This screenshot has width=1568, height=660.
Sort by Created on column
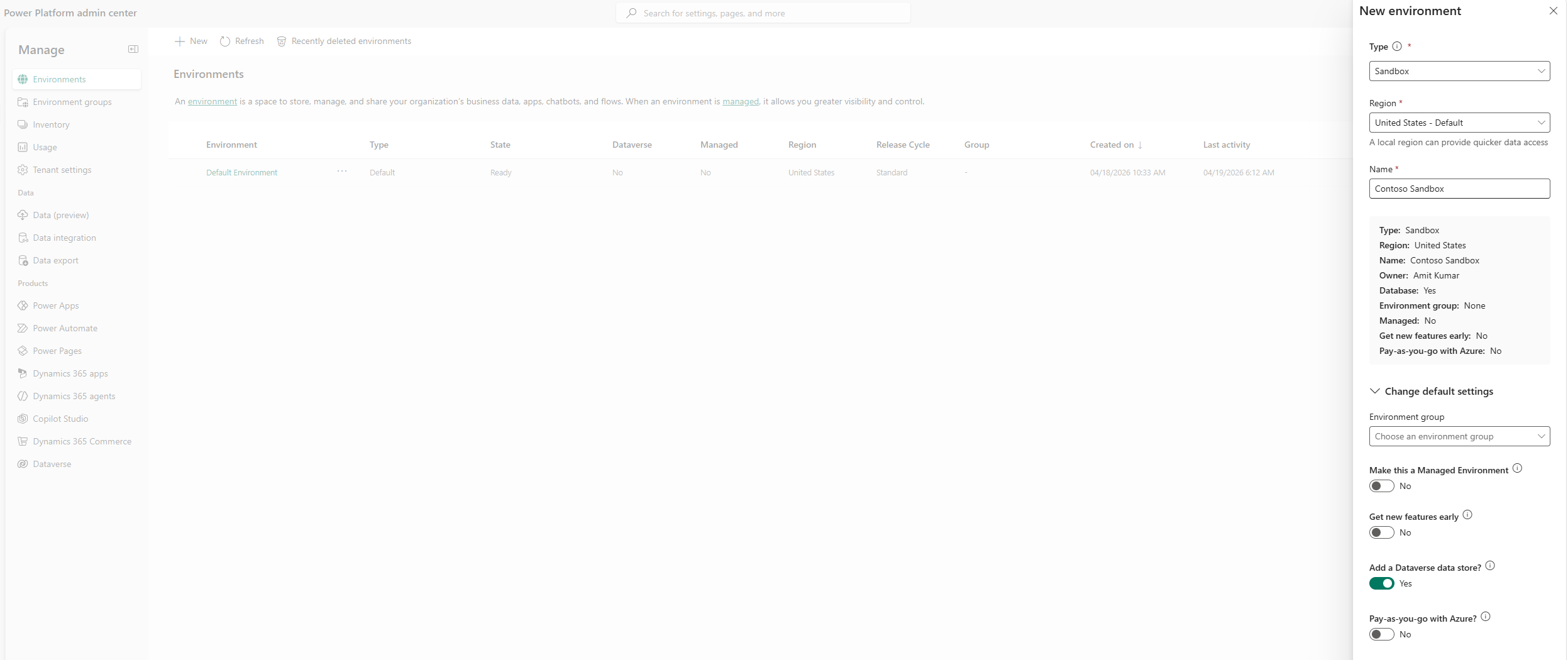[x=1116, y=145]
